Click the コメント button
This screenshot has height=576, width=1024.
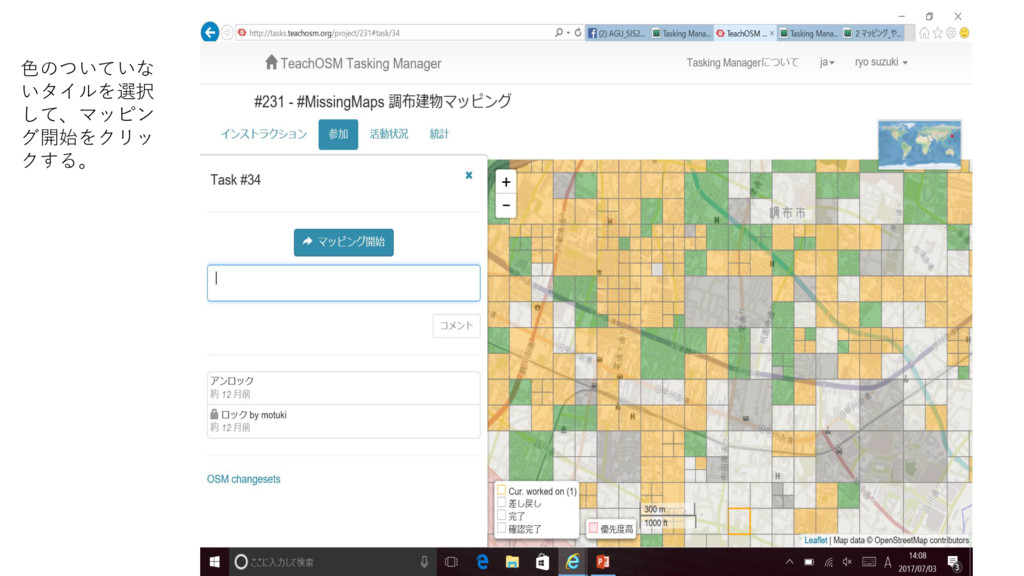click(456, 326)
